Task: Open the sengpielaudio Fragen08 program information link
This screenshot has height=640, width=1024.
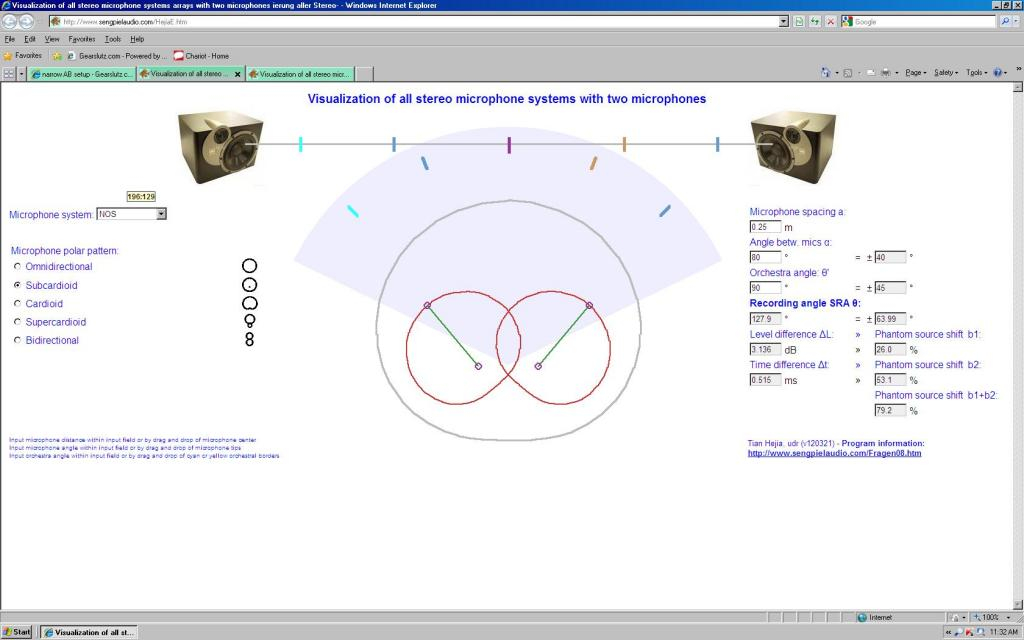Action: 834,453
